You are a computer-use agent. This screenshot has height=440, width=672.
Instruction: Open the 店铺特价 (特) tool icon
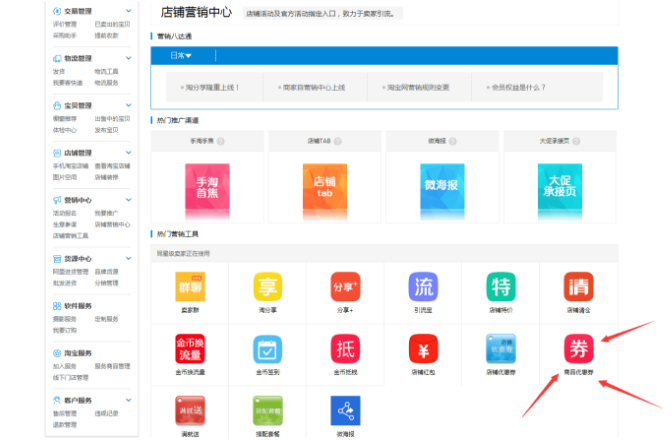[501, 287]
